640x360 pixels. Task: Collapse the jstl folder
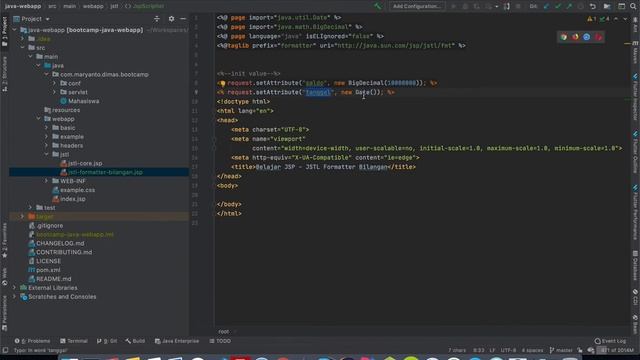pyautogui.click(x=47, y=154)
